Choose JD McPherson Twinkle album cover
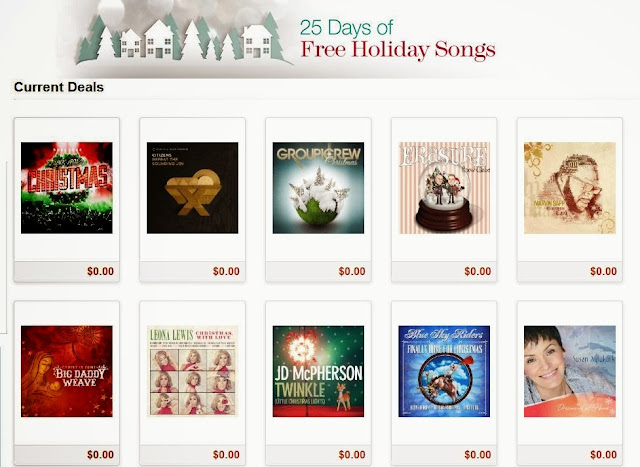This screenshot has height=467, width=640. 318,371
